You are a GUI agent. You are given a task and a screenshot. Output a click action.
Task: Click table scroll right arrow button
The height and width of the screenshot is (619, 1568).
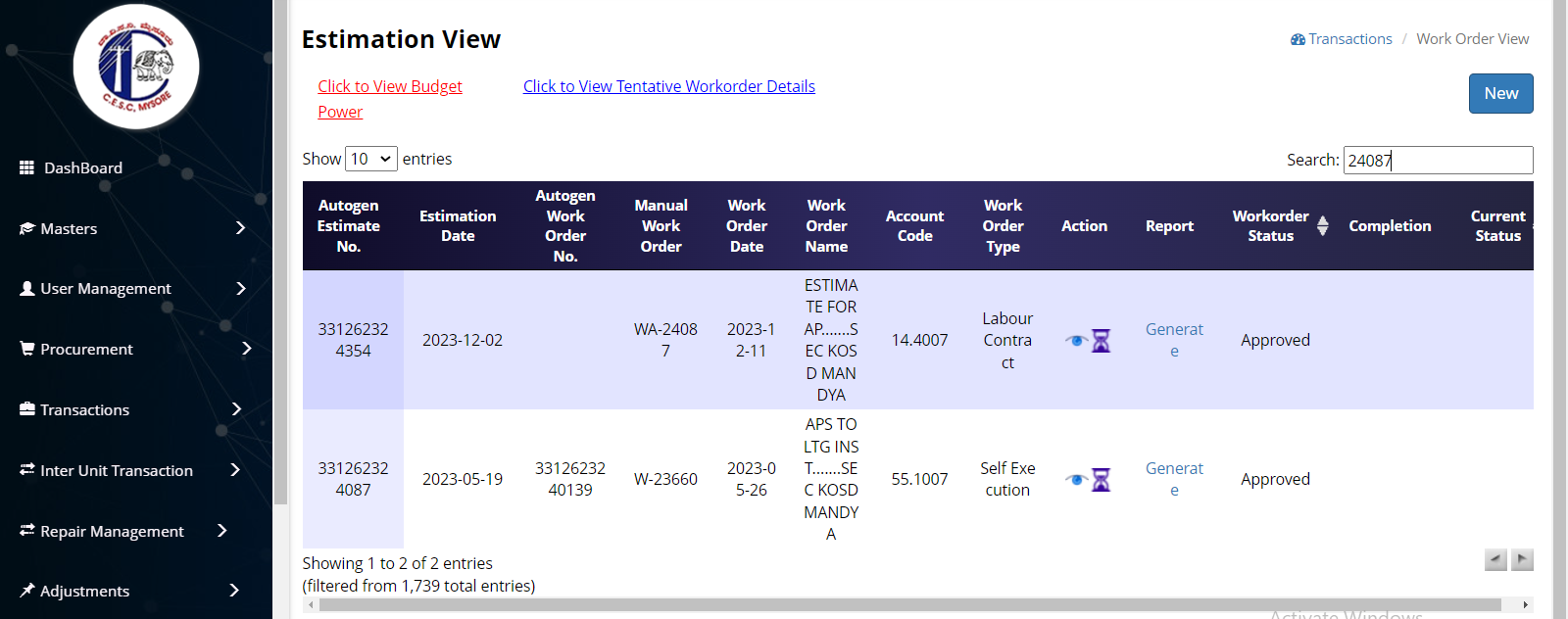(x=1522, y=559)
